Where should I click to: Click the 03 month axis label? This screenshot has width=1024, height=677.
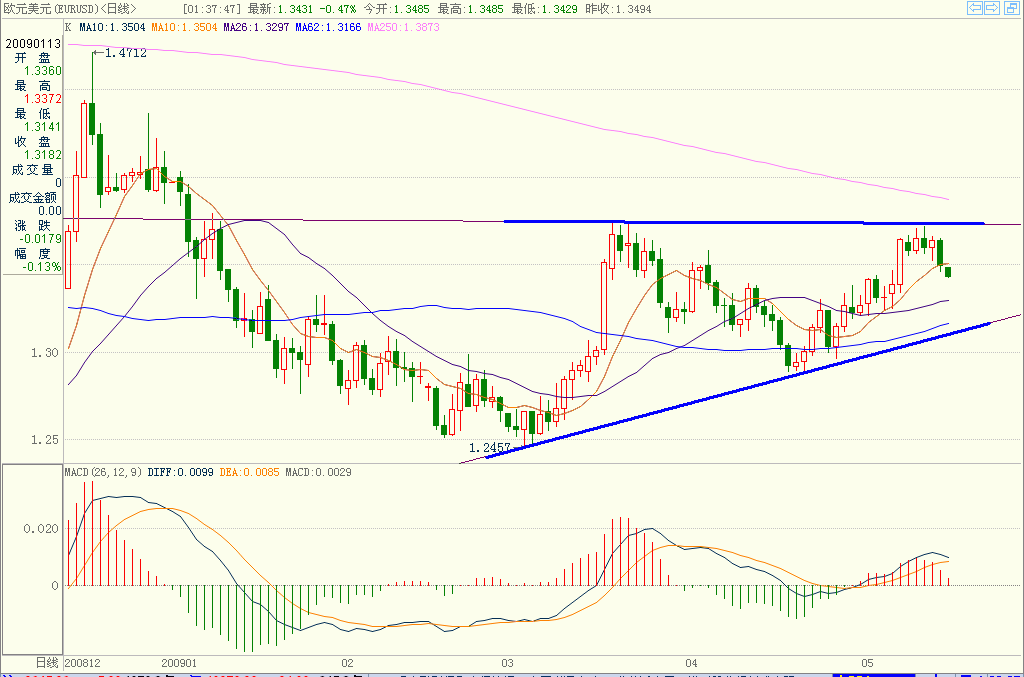pyautogui.click(x=507, y=663)
